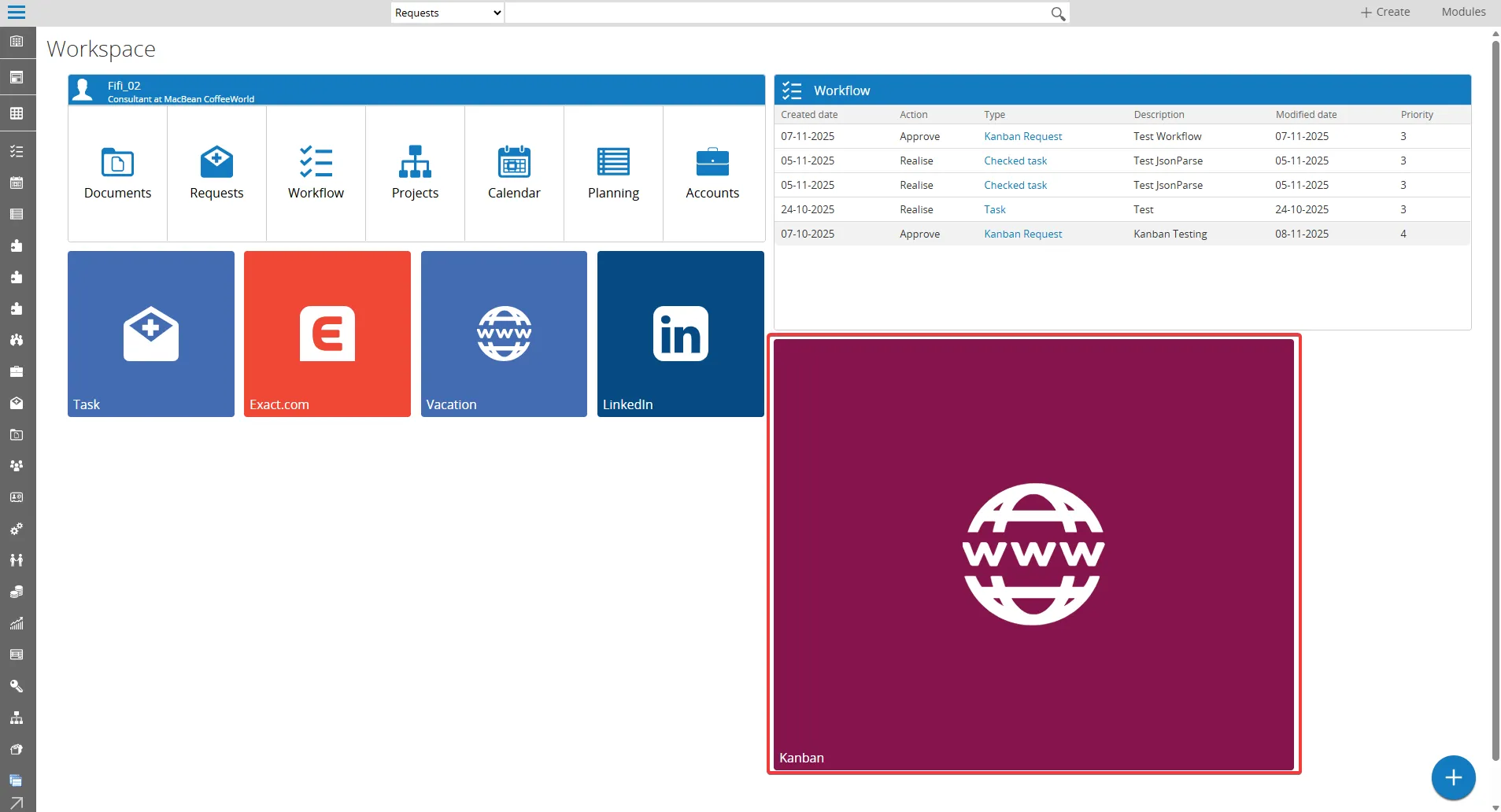Open the Workflow checklist icon
The height and width of the screenshot is (812, 1501).
[x=316, y=163]
